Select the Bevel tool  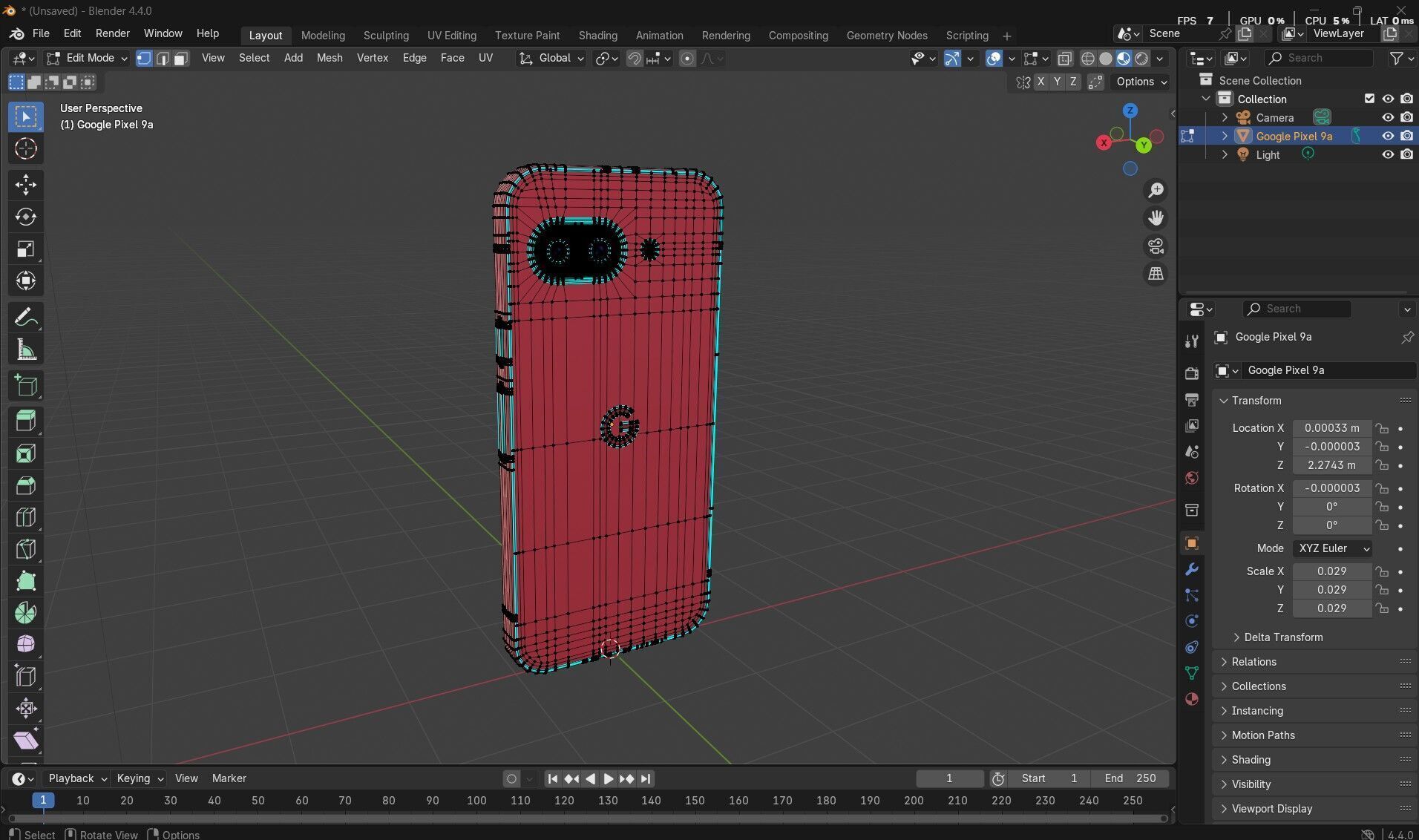tap(26, 485)
